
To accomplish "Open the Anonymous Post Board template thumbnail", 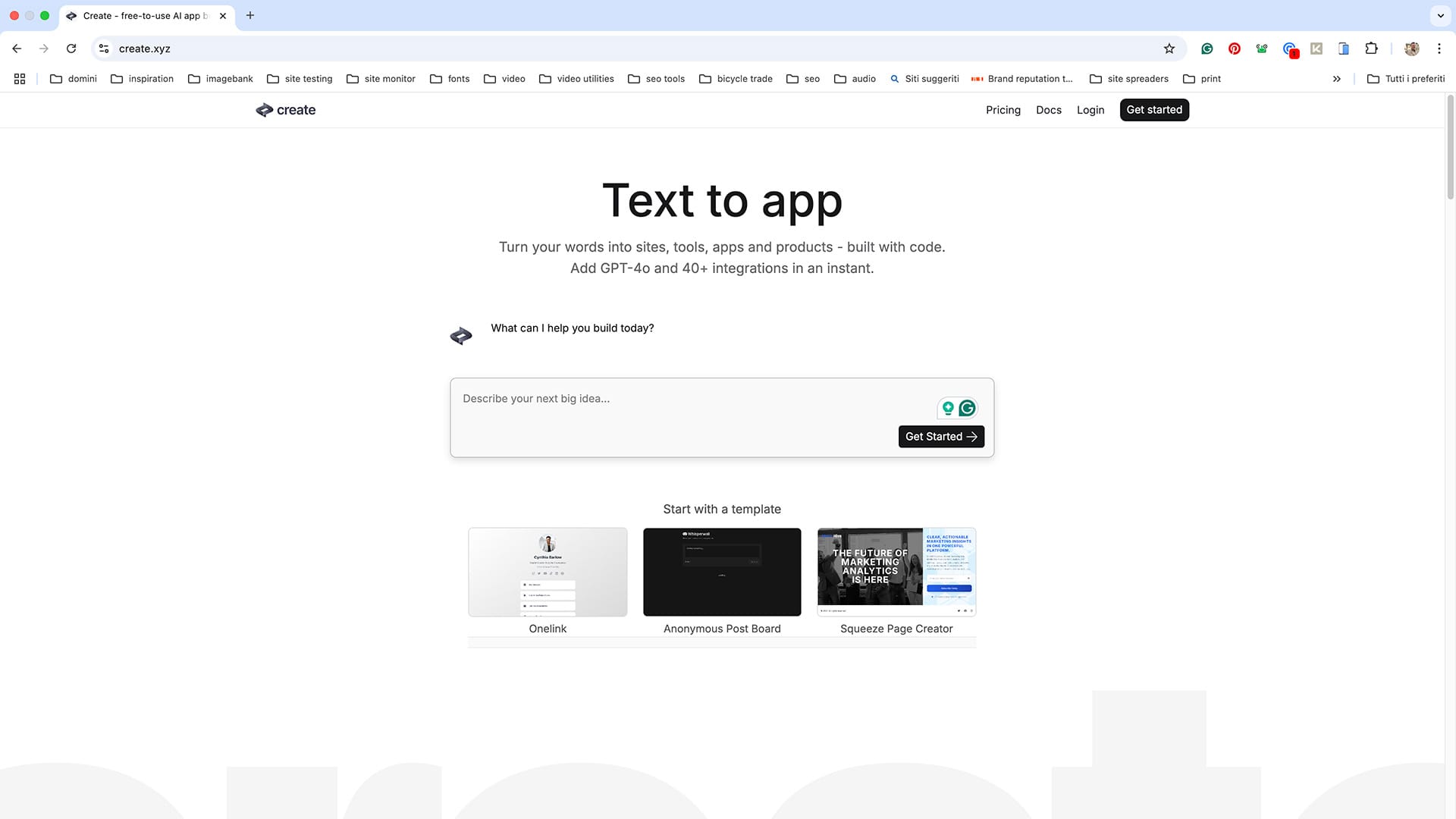I will pos(721,572).
